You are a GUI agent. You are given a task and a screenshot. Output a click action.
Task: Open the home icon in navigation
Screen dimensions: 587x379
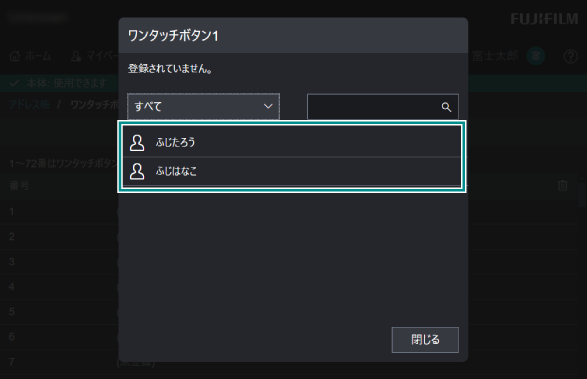coord(15,56)
